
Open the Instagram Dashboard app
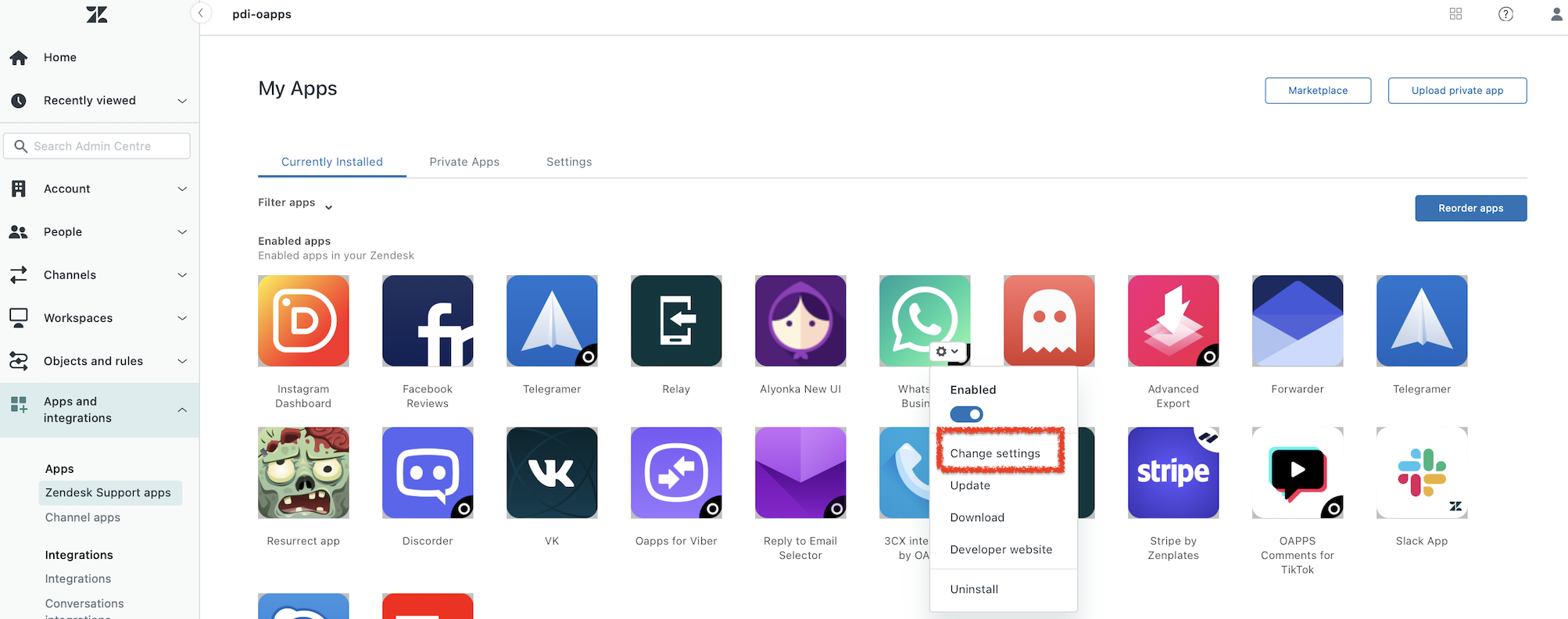303,320
